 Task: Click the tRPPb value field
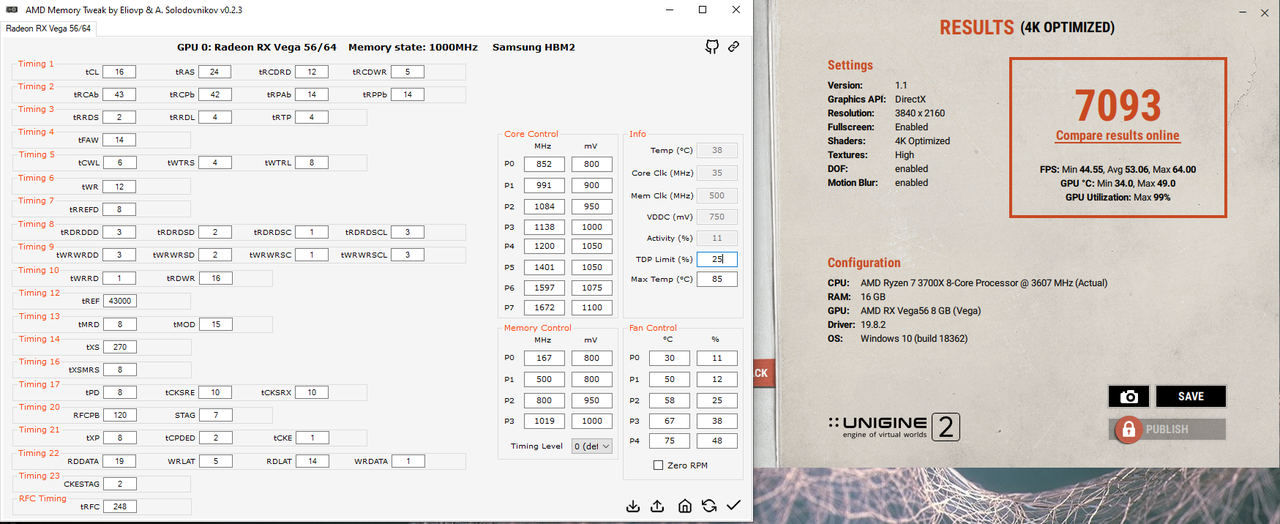(407, 94)
